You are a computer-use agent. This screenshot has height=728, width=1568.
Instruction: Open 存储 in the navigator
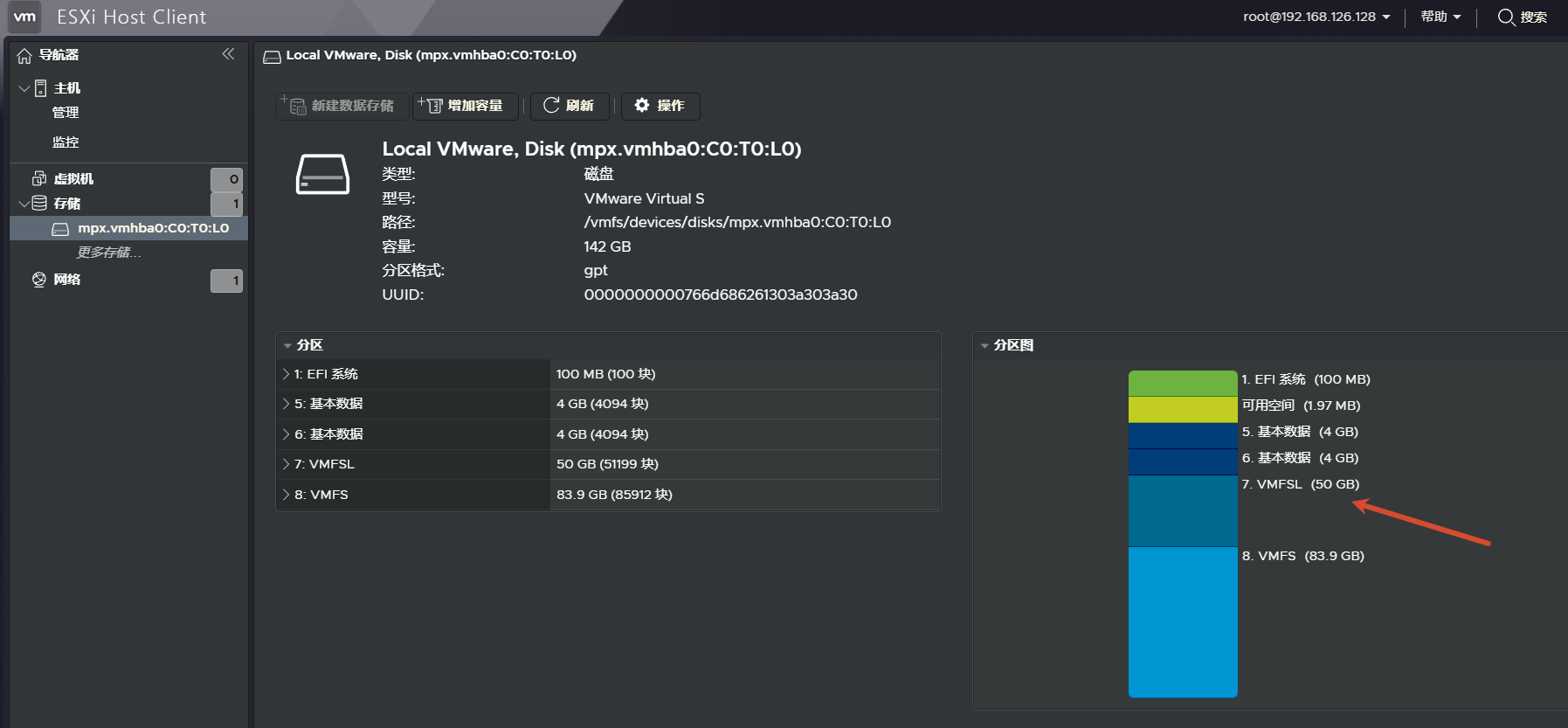point(67,204)
